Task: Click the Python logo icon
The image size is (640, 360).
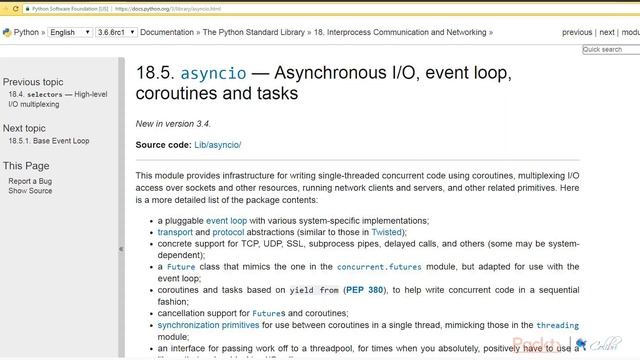Action: (7, 33)
